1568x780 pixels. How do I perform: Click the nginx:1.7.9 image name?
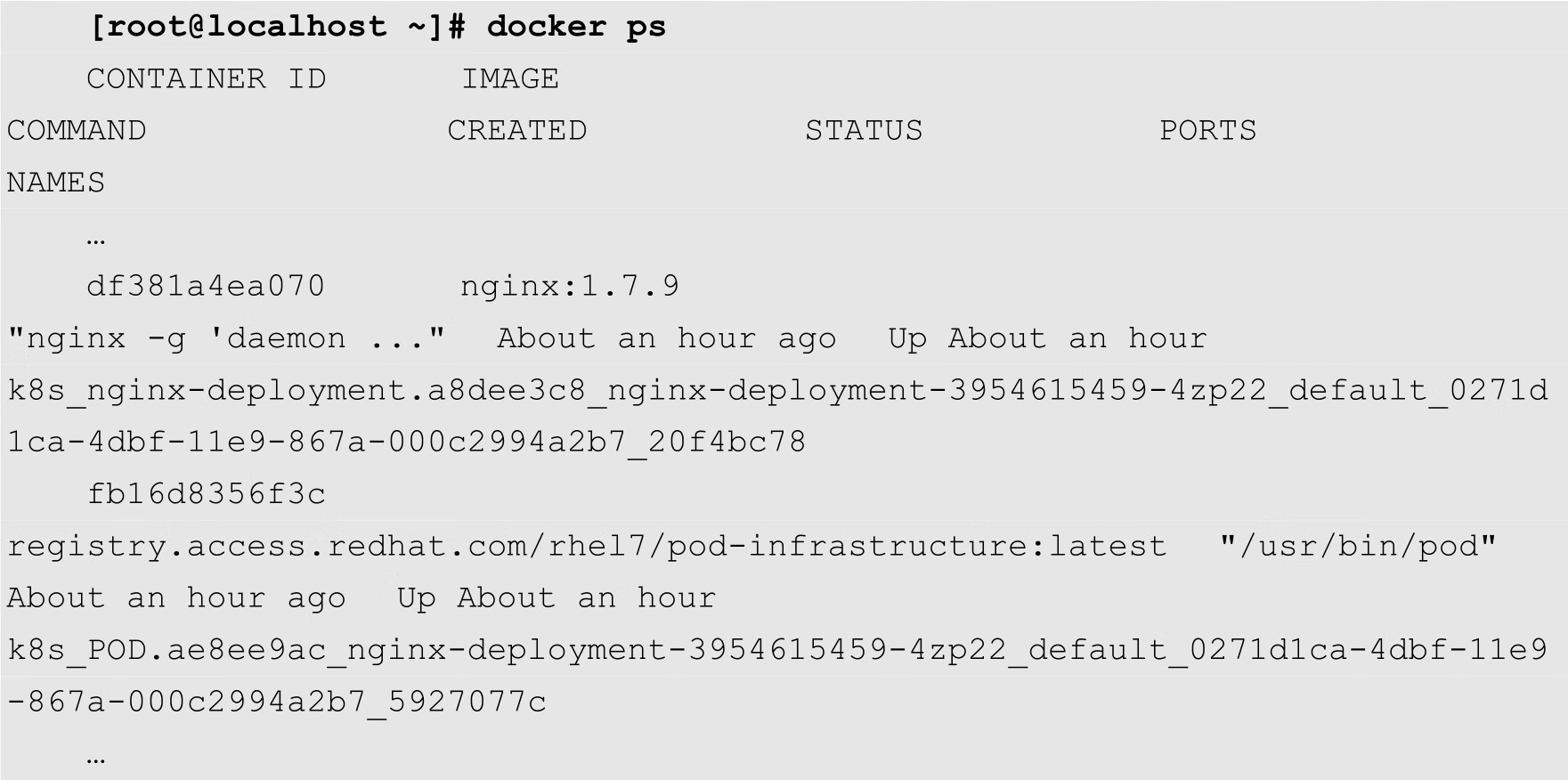pos(570,286)
